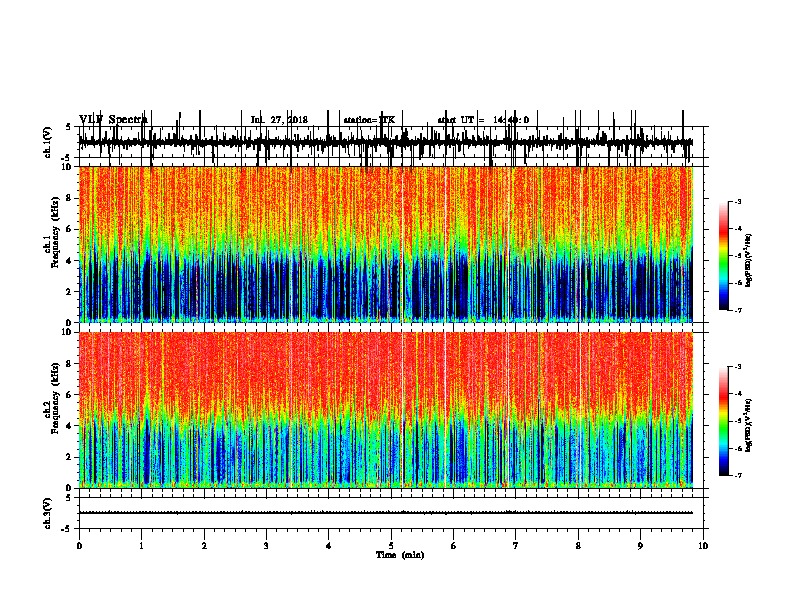The width and height of the screenshot is (792, 612).
Task: Click the 'ch.1(V)' waveform axis label
Action: click(x=48, y=142)
